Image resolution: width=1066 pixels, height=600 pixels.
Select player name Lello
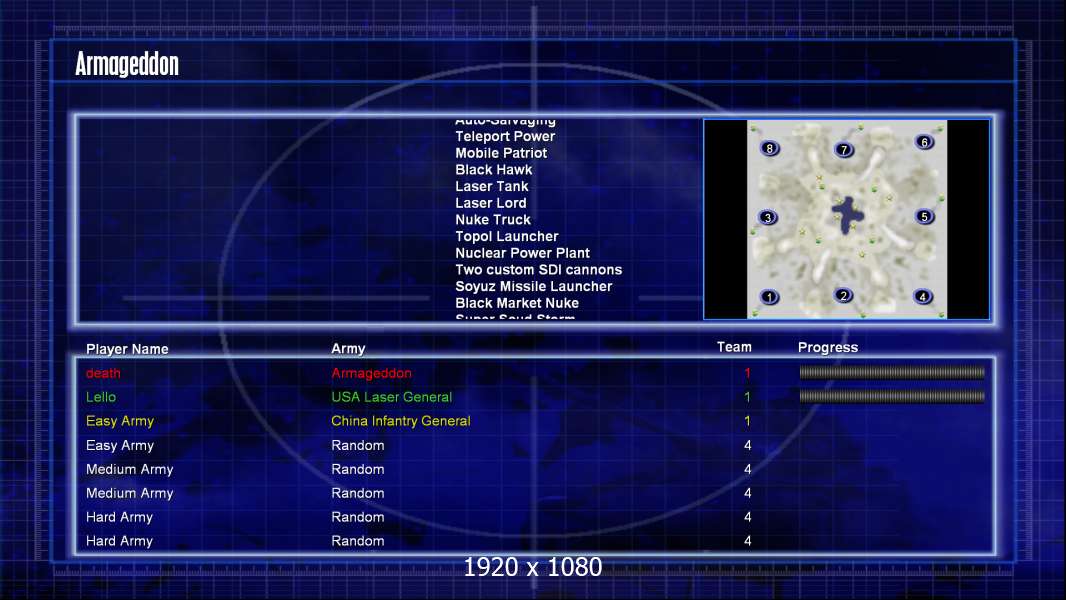pos(101,397)
